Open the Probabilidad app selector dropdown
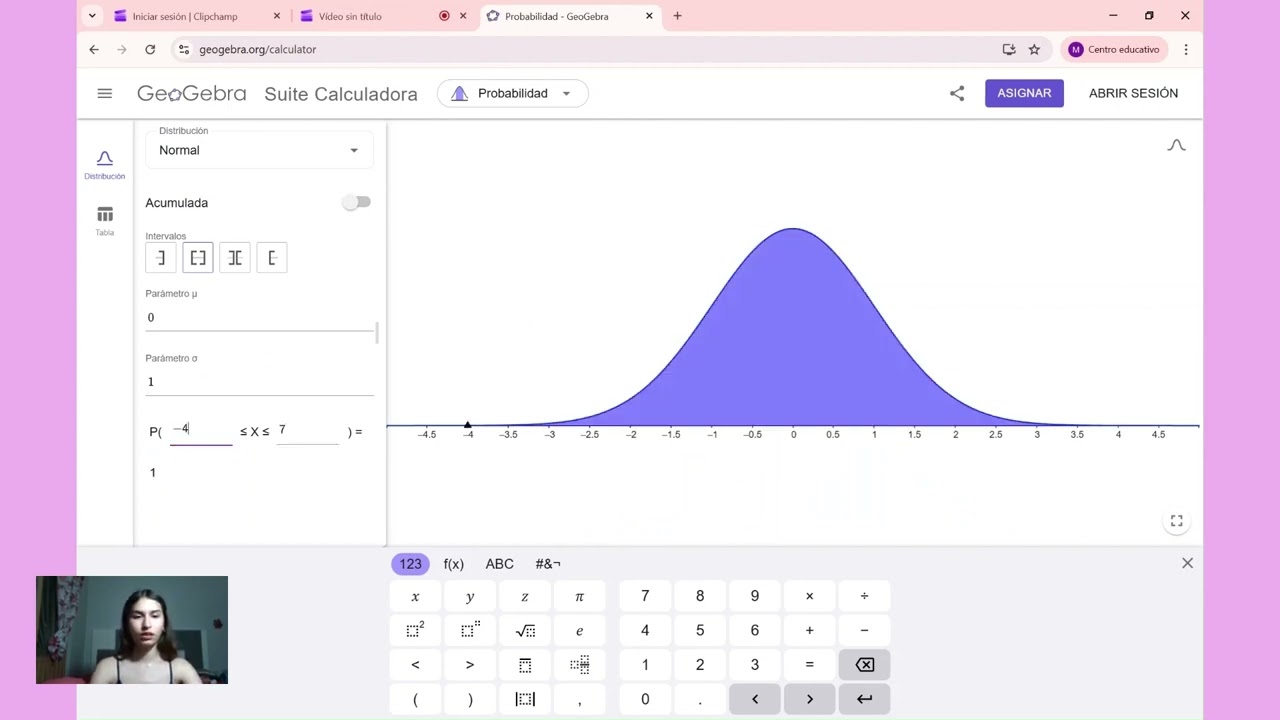This screenshot has height=720, width=1280. tap(512, 93)
